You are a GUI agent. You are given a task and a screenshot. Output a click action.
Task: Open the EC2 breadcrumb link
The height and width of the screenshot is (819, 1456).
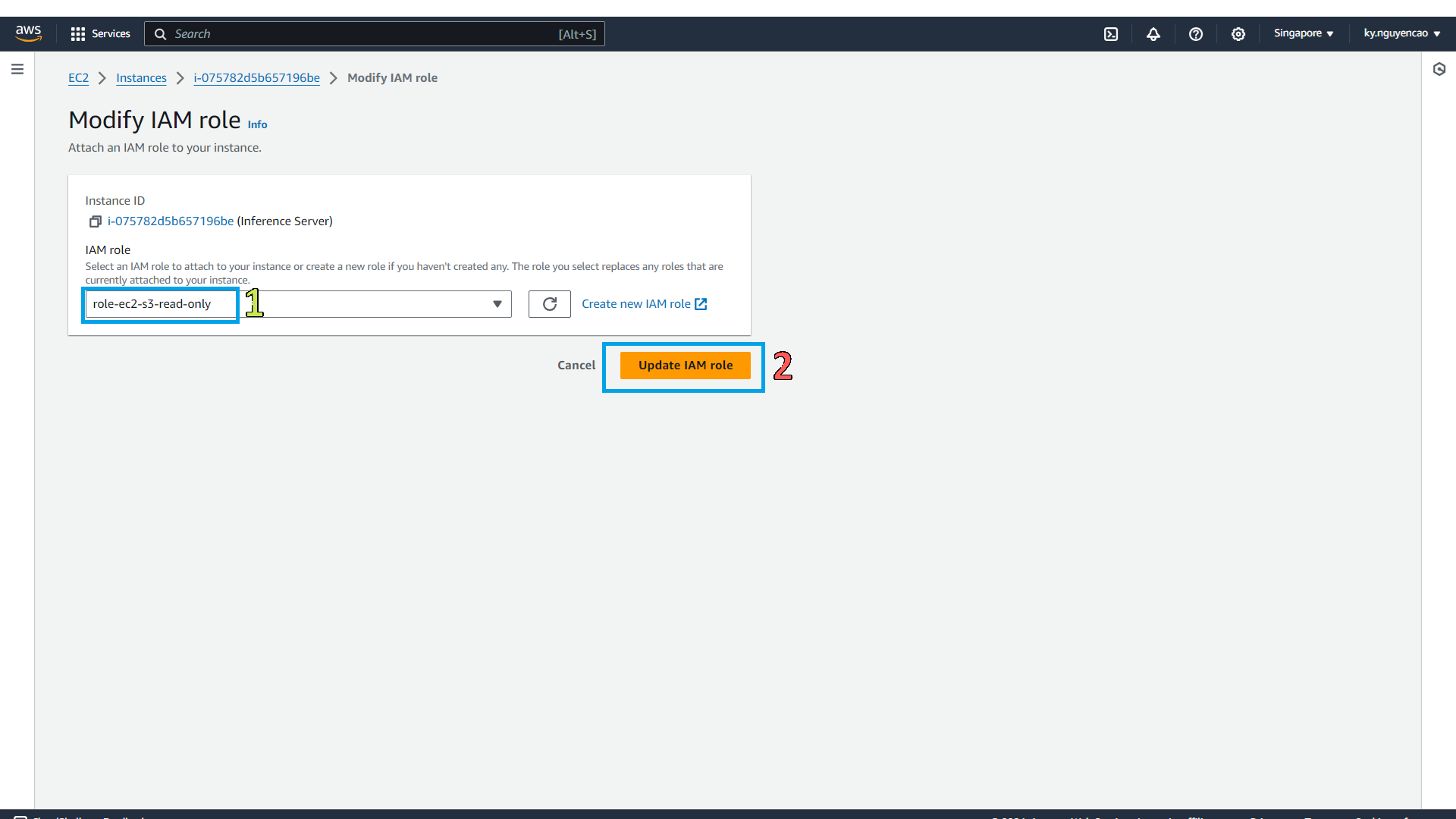tap(78, 77)
